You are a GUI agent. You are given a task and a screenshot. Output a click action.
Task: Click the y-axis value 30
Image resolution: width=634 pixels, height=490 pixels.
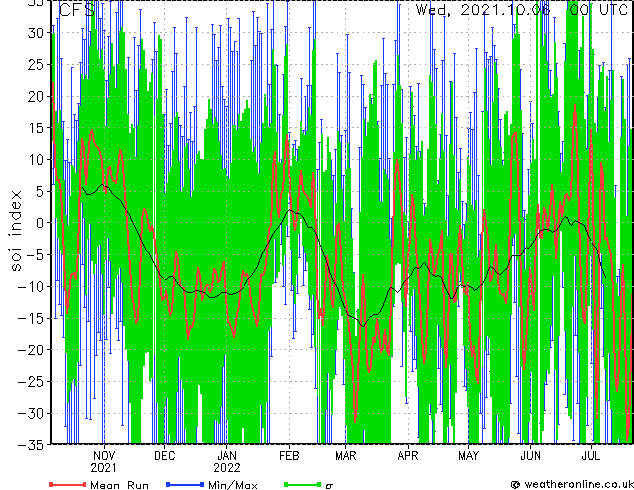pos(36,33)
